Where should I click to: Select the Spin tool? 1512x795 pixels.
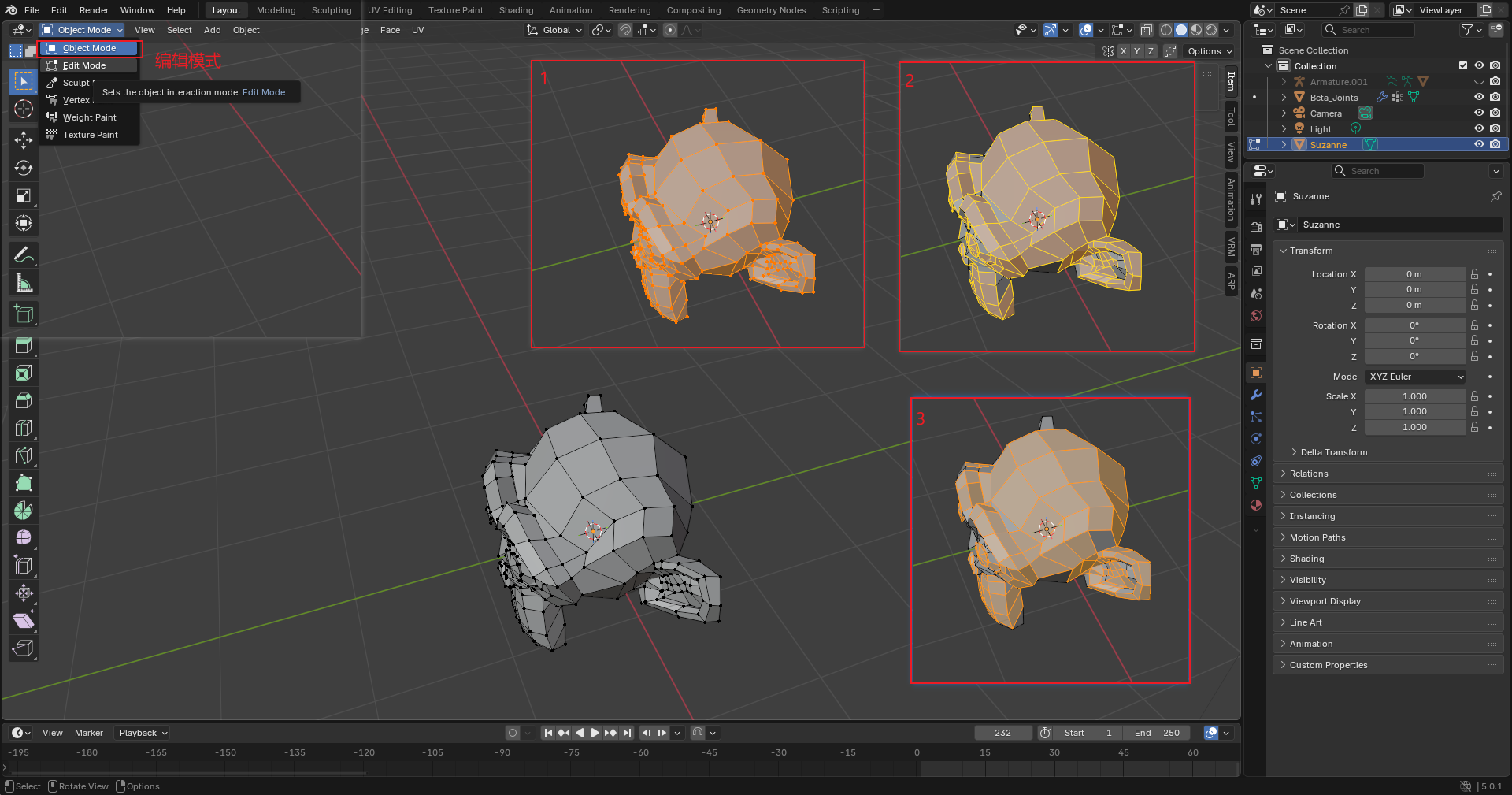pos(24,511)
